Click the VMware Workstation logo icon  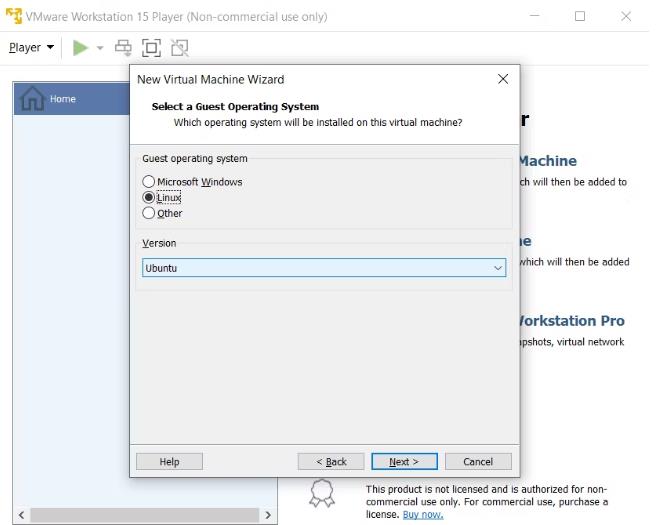pyautogui.click(x=14, y=16)
